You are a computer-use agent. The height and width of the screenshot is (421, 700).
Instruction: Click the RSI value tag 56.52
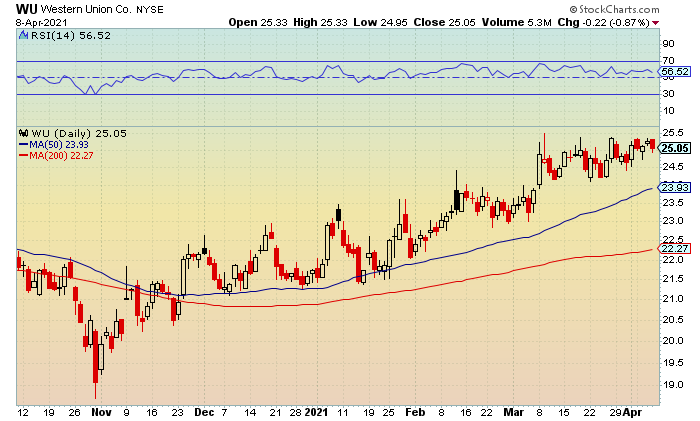click(675, 71)
